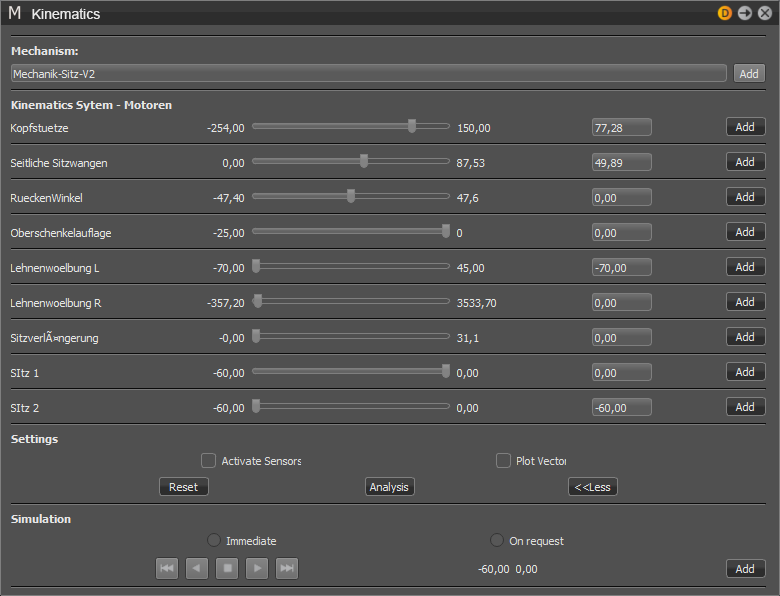Image resolution: width=780 pixels, height=596 pixels.
Task: Click Add next to the Kopfstuetze row
Action: [x=745, y=127]
